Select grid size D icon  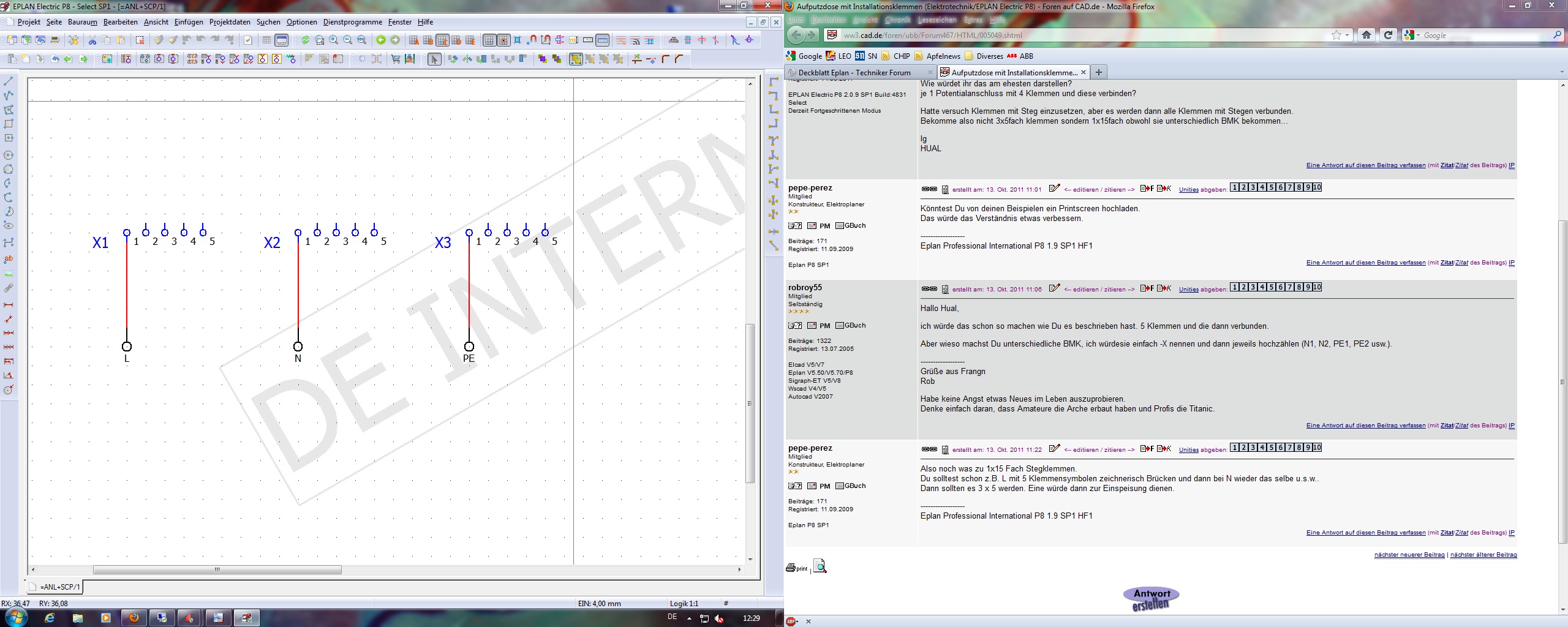pos(456,40)
